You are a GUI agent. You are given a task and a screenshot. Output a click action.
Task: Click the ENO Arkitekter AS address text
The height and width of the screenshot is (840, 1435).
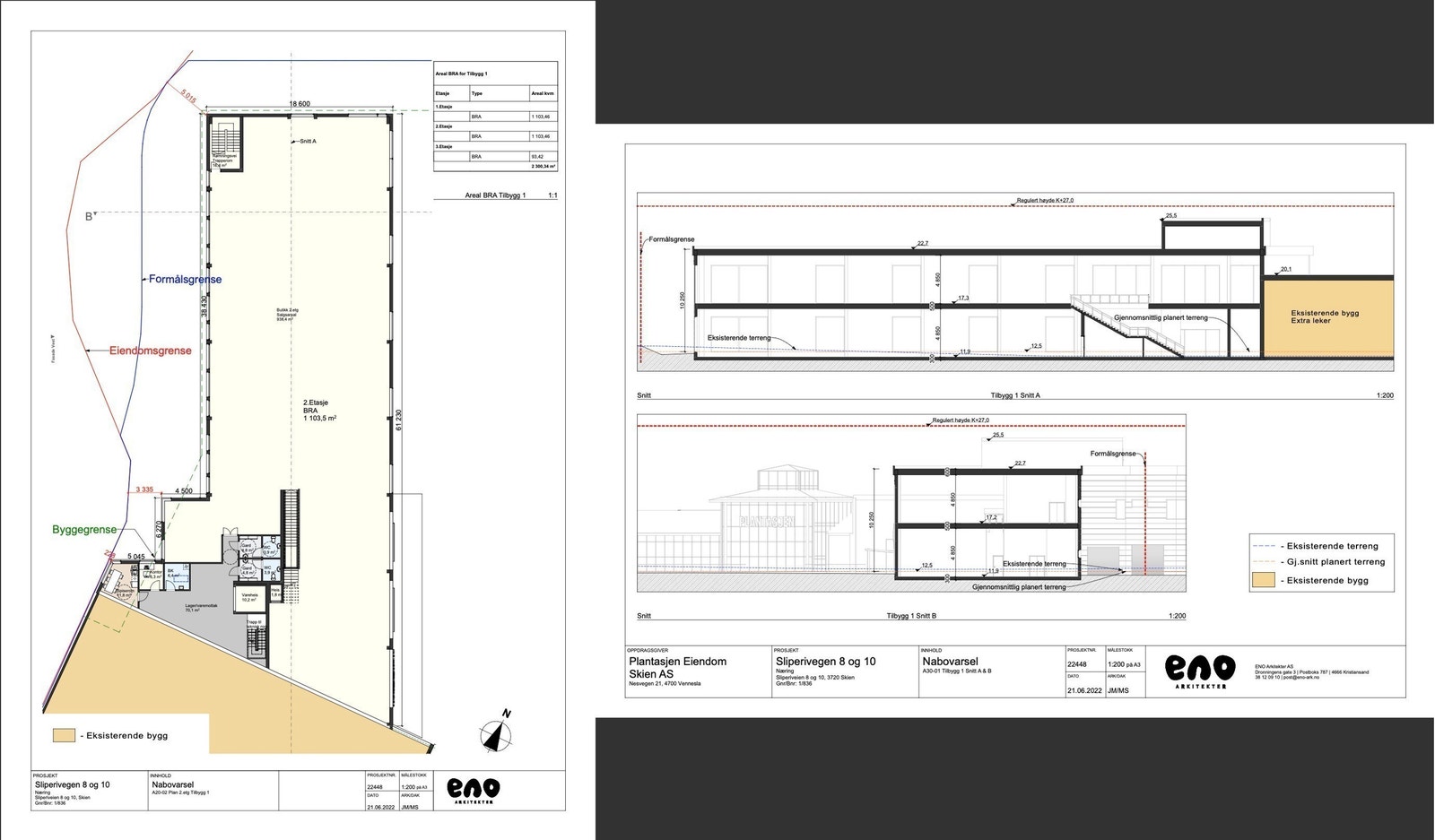1312,672
